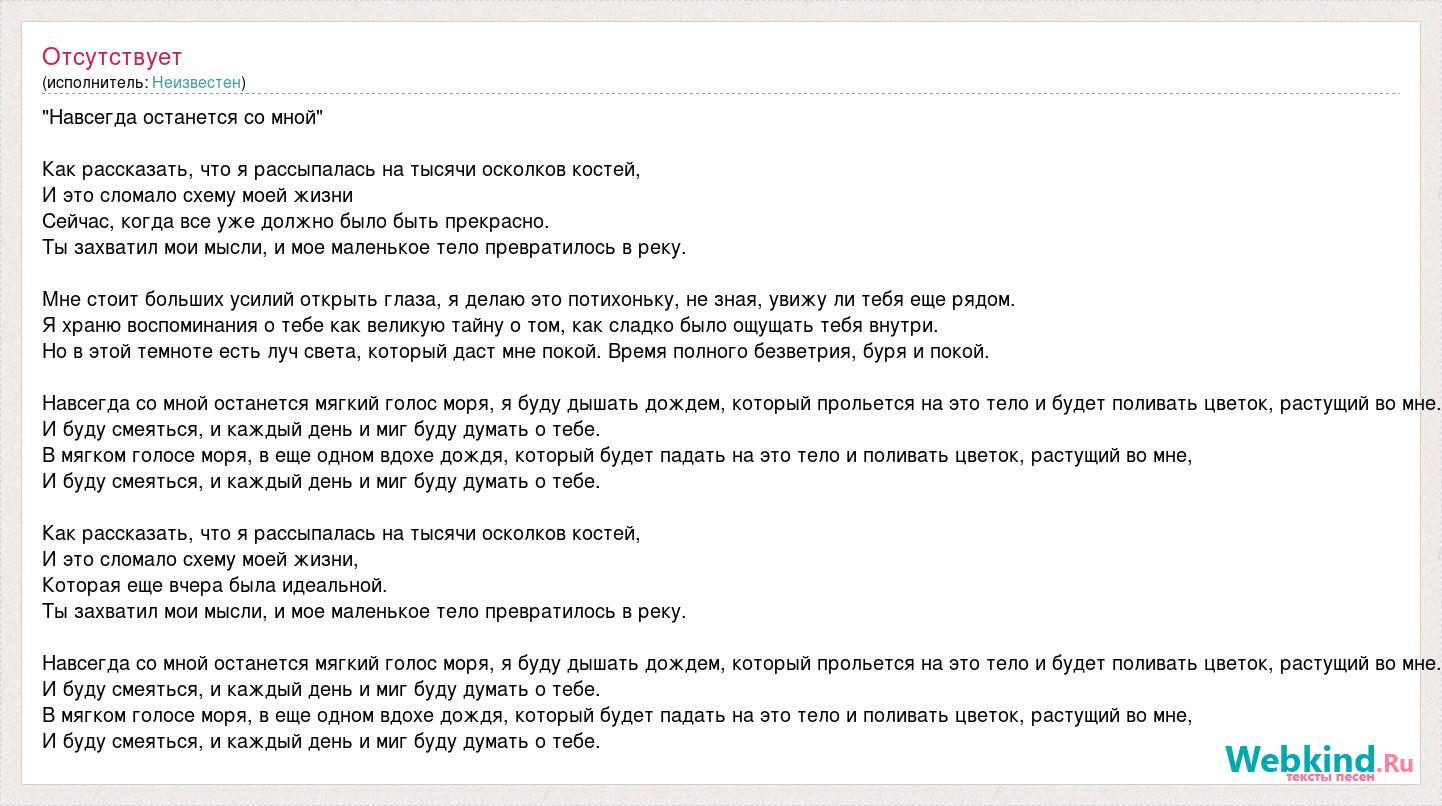
Task: Click the Отсутствует song title
Action: (x=112, y=56)
